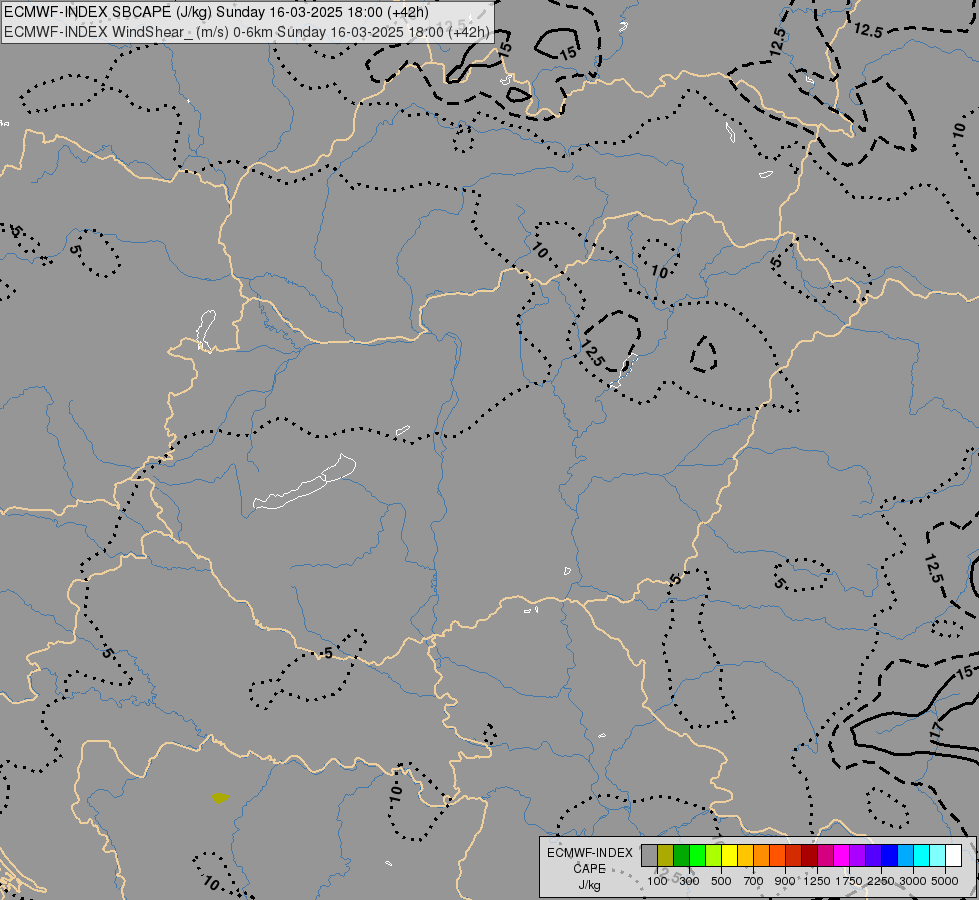Click the small olive CAPE patch on map
The image size is (979, 900).
pyautogui.click(x=220, y=798)
